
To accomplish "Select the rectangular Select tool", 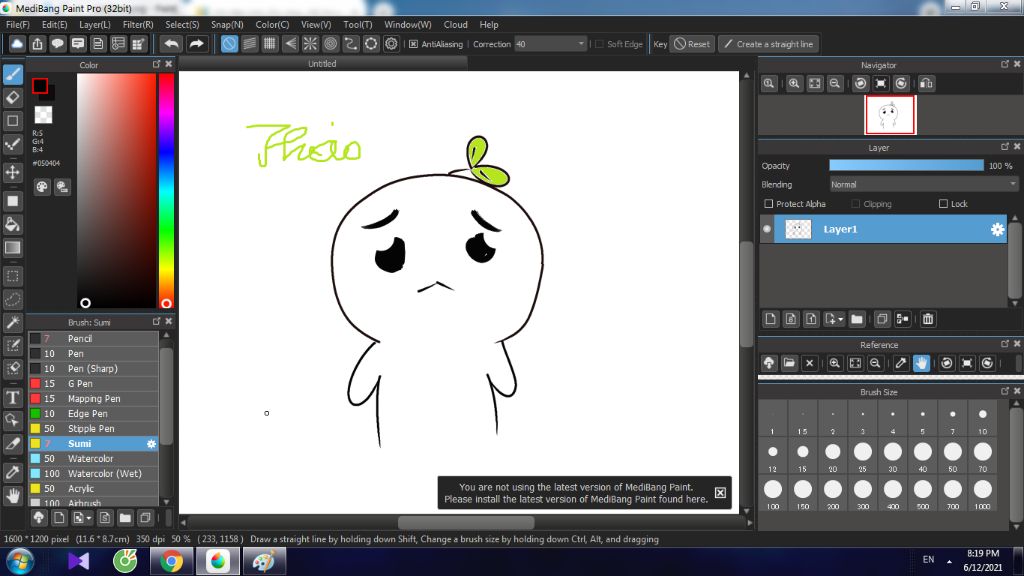I will coord(13,276).
